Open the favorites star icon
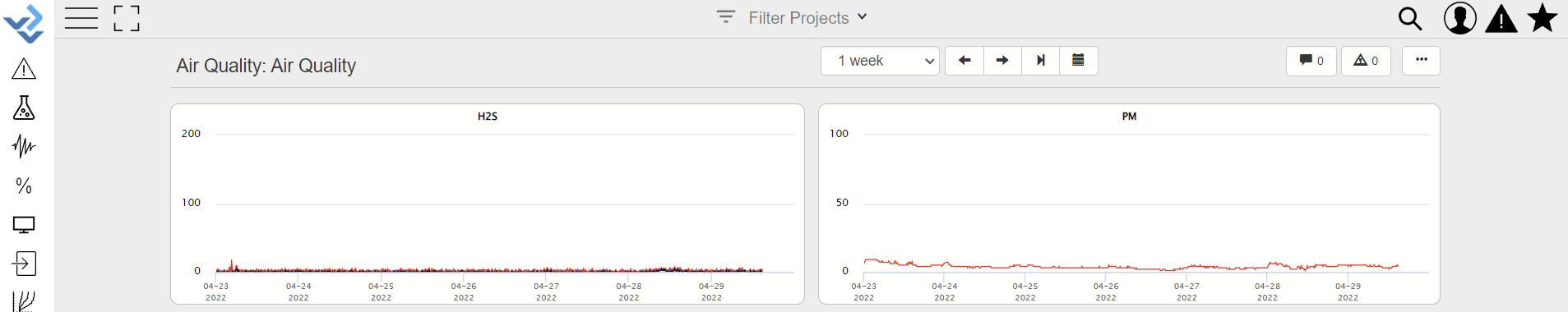 tap(1543, 18)
